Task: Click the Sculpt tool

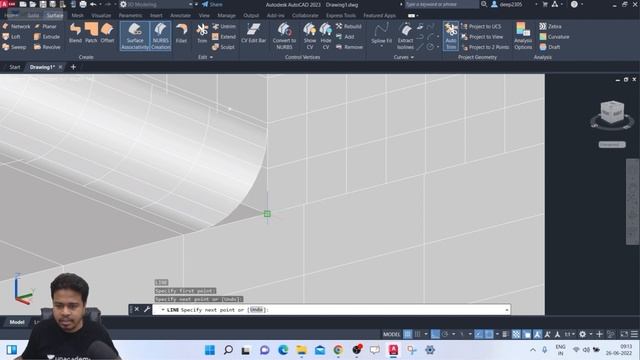Action: [223, 47]
